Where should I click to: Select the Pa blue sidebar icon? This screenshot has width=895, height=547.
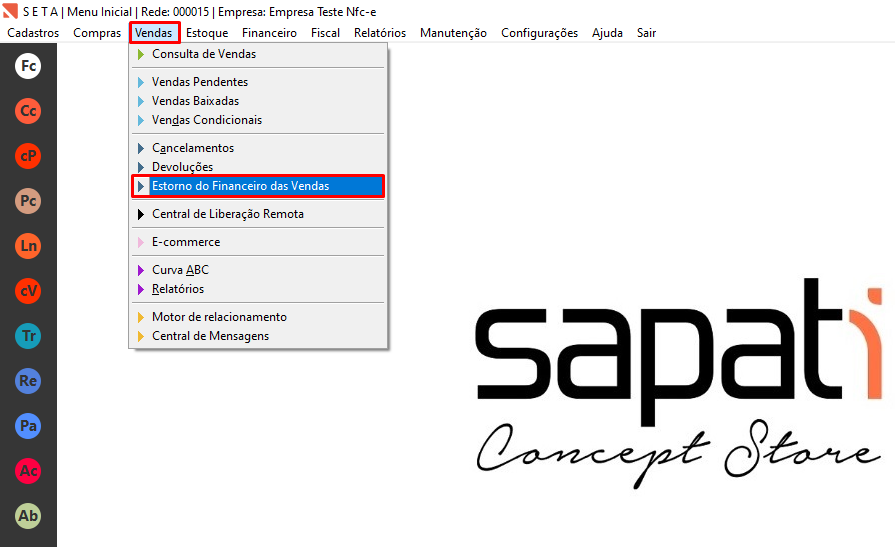[28, 426]
